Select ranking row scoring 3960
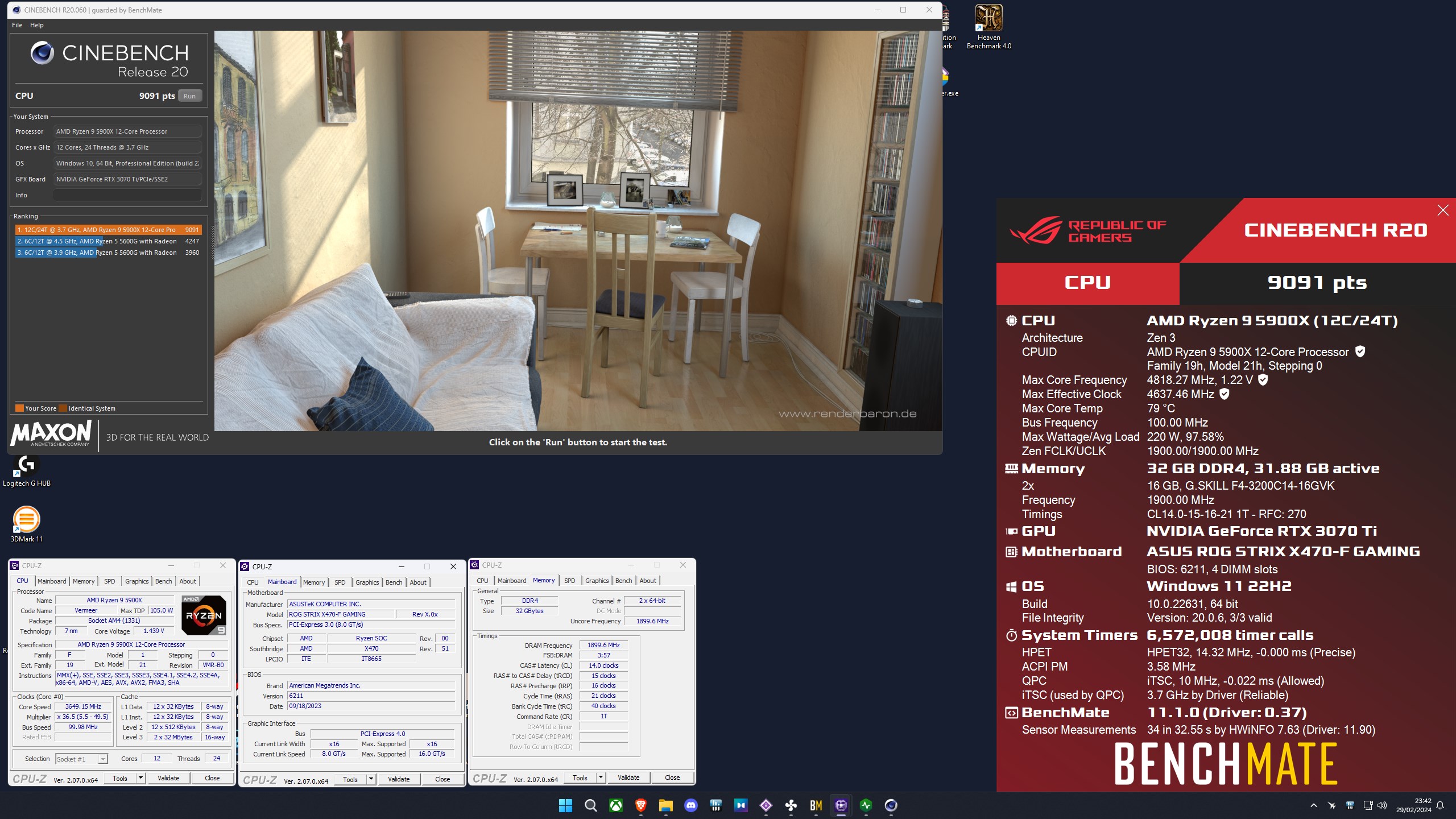 point(108,253)
